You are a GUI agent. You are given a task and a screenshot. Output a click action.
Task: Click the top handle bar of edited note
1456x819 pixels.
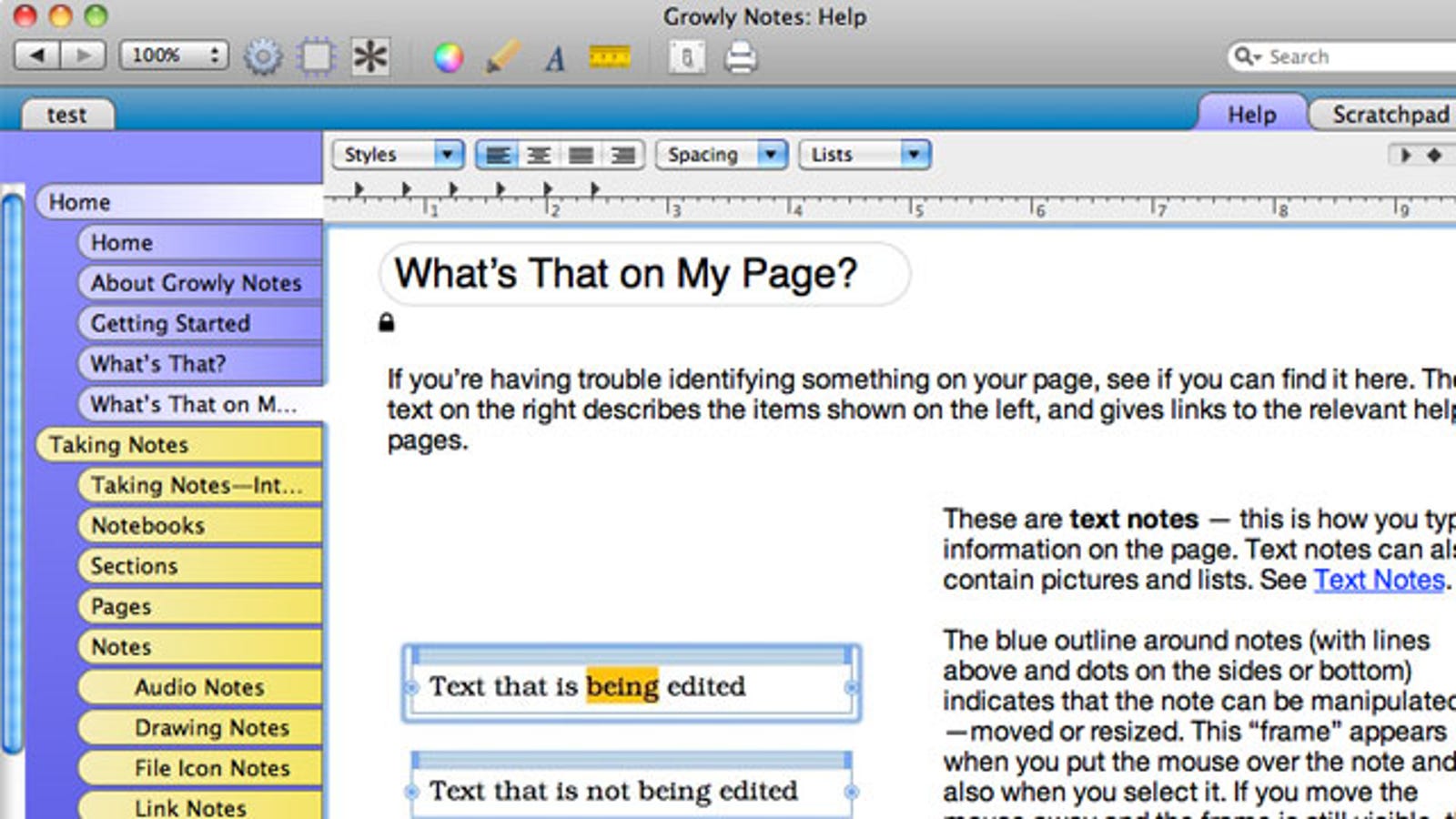click(631, 655)
